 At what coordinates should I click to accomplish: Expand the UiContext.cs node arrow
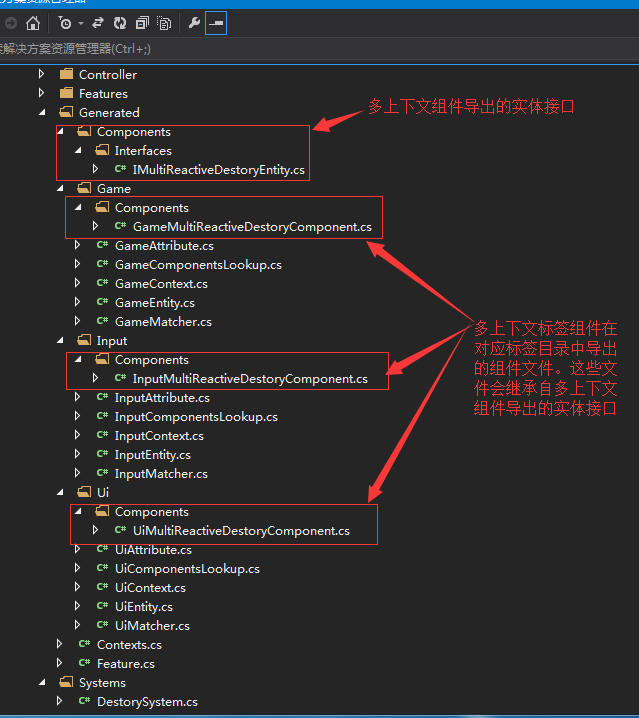pos(77,587)
